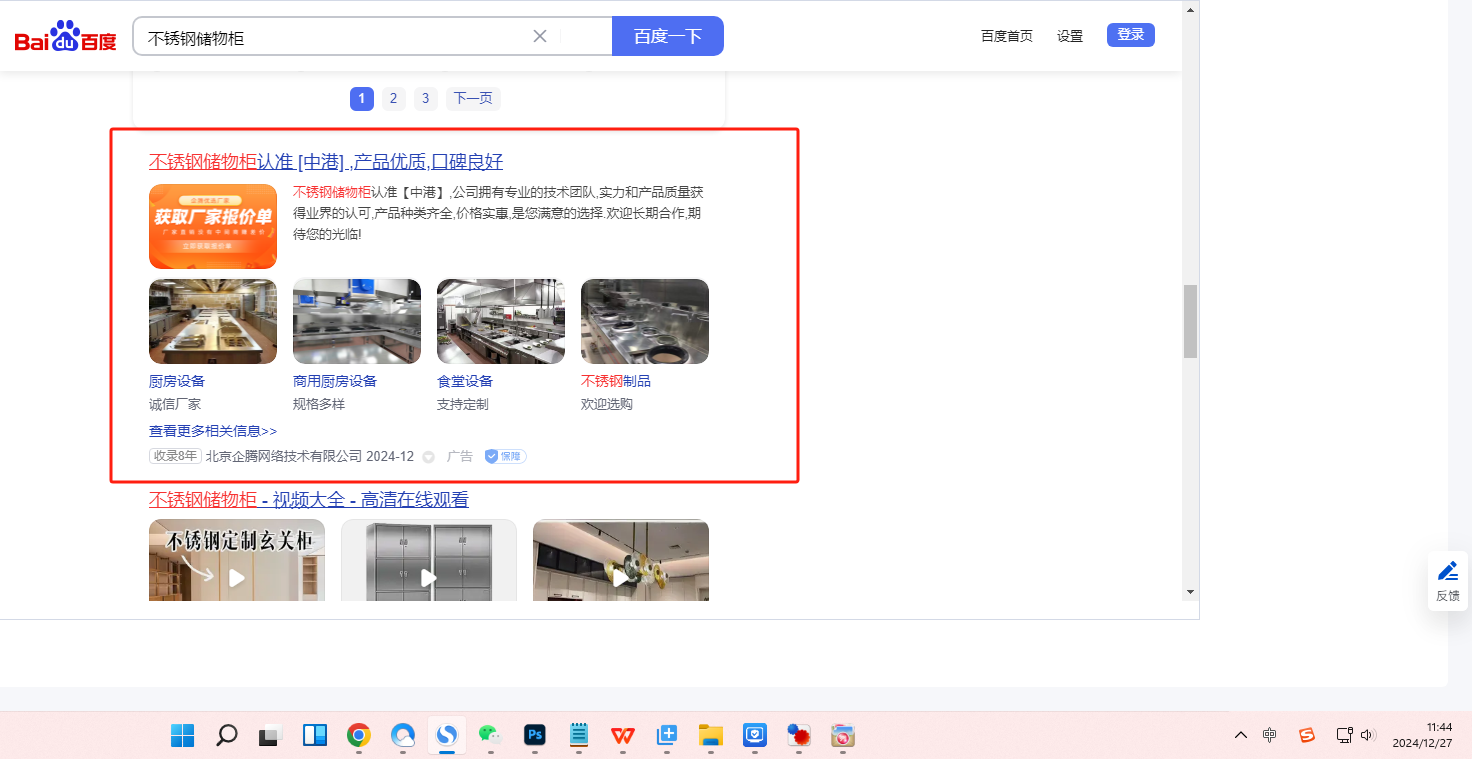Click the 保障 shield badge
Screen dimensions: 1472x759
[x=505, y=456]
